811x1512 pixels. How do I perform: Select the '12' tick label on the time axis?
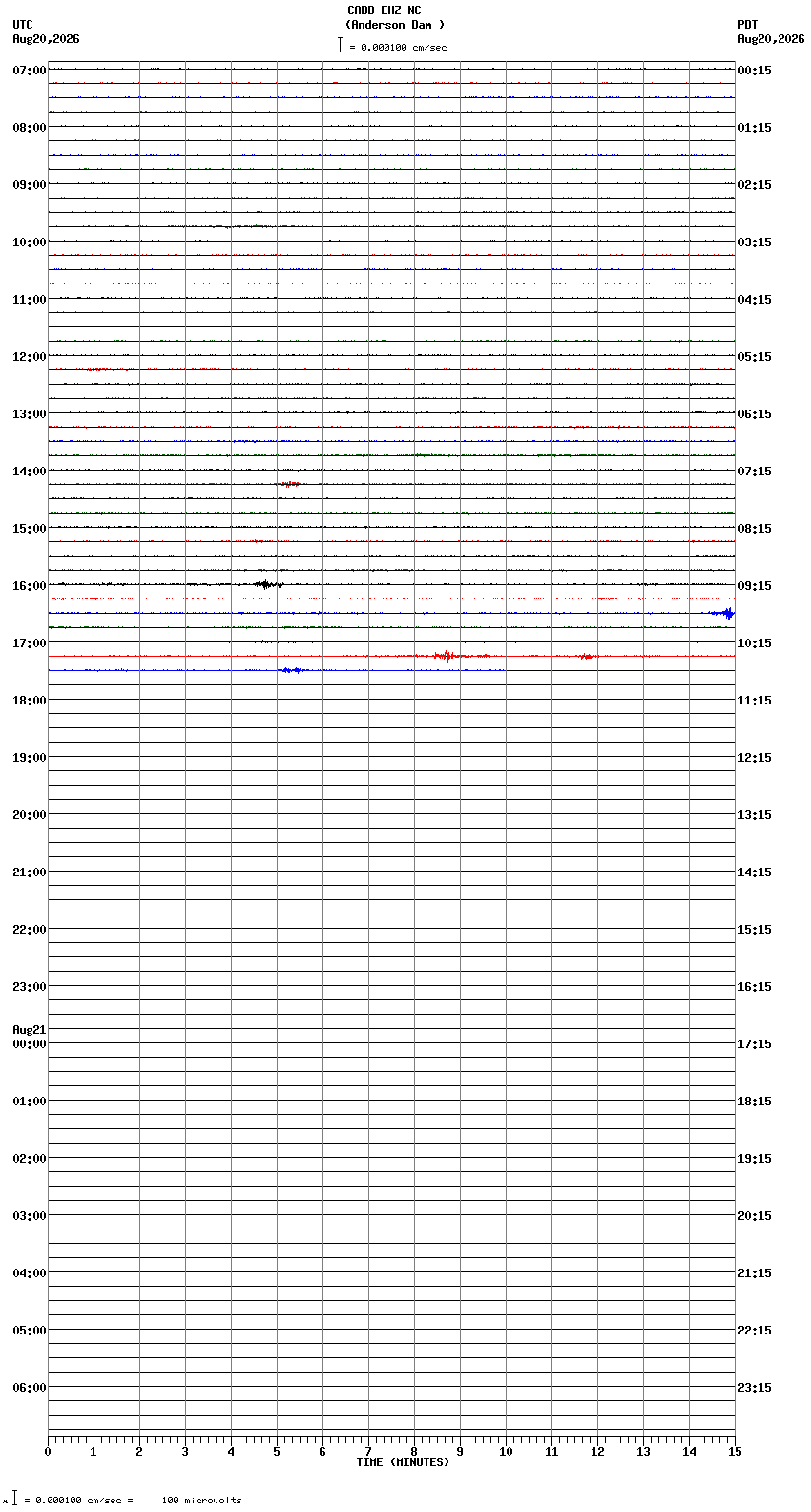[x=597, y=1452]
